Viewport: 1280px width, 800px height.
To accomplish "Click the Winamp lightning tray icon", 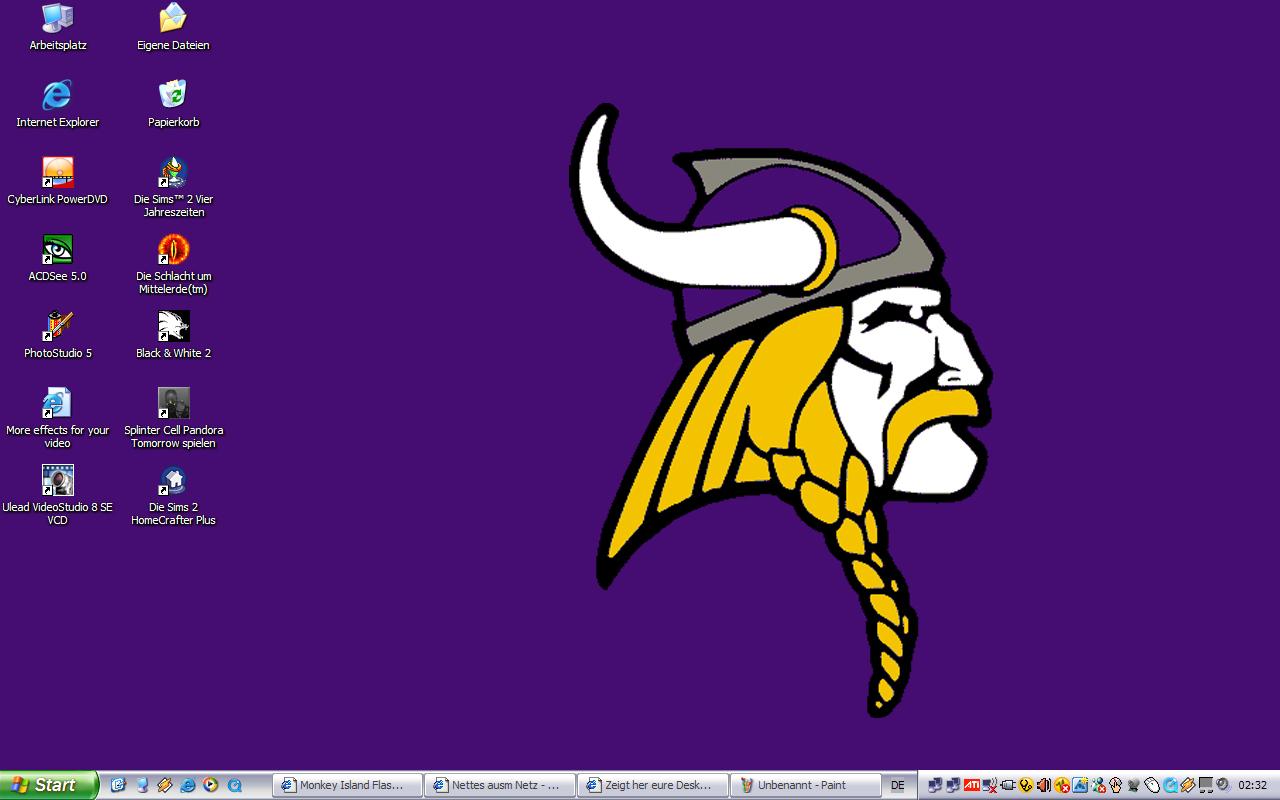I will click(x=1187, y=785).
